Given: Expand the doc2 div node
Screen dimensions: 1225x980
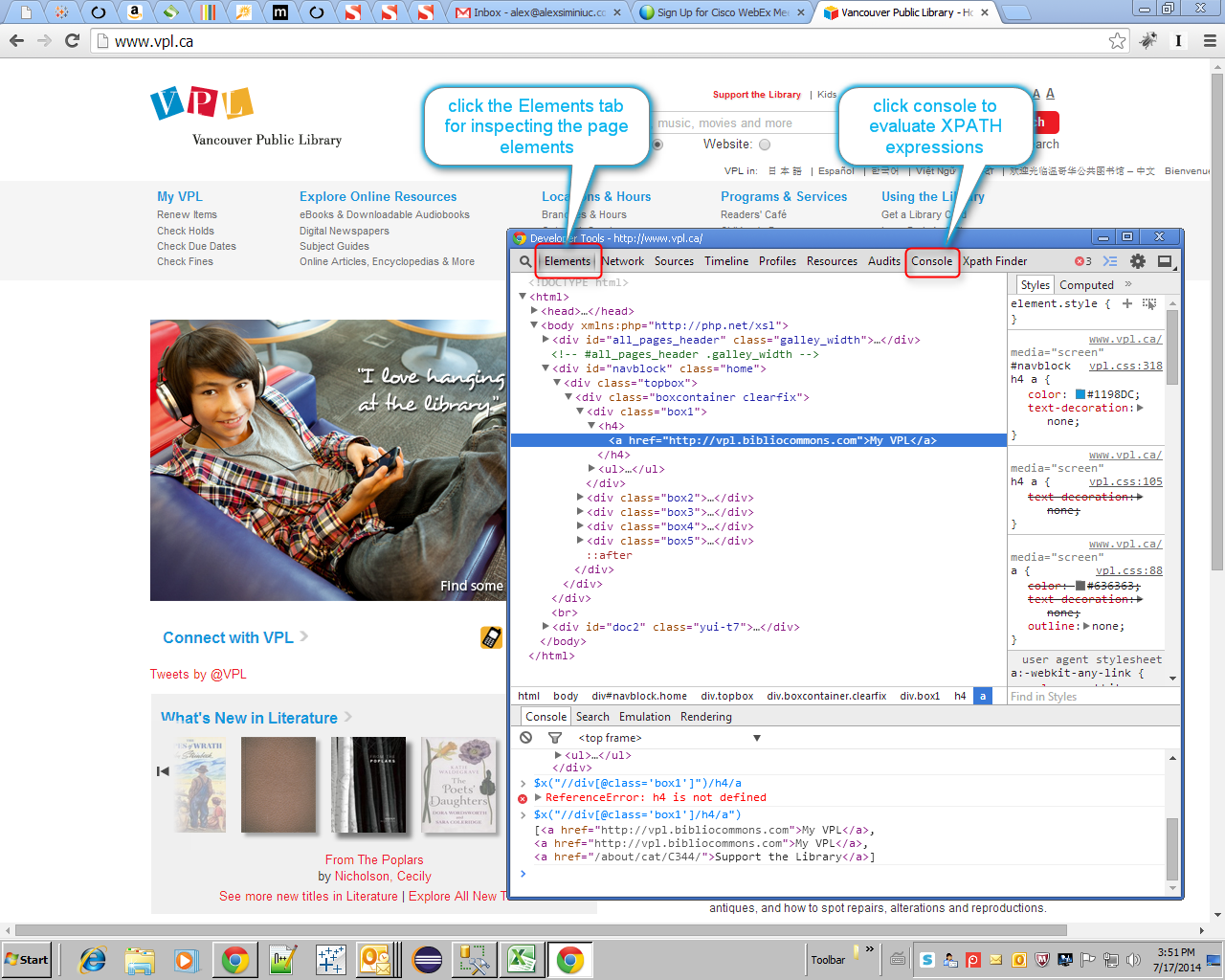Looking at the screenshot, I should click(546, 627).
